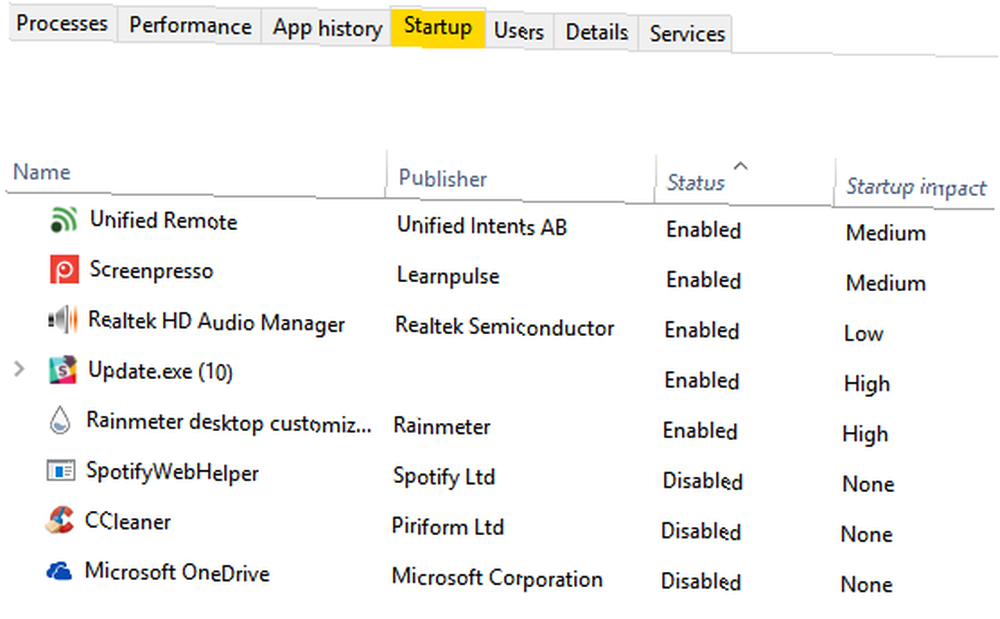Click the Unified Remote app icon
1000x619 pixels.
(64, 220)
